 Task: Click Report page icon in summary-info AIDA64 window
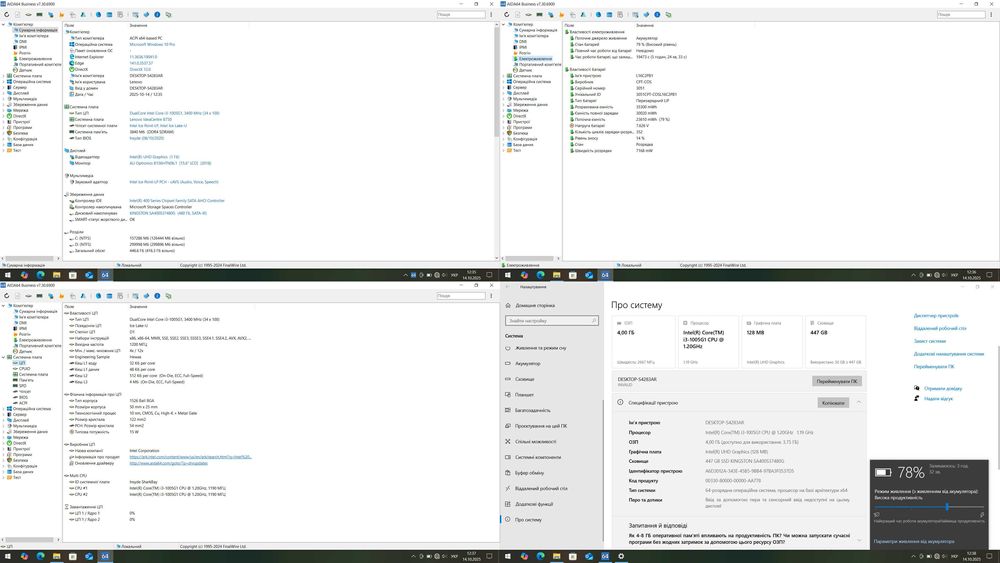coord(18,15)
